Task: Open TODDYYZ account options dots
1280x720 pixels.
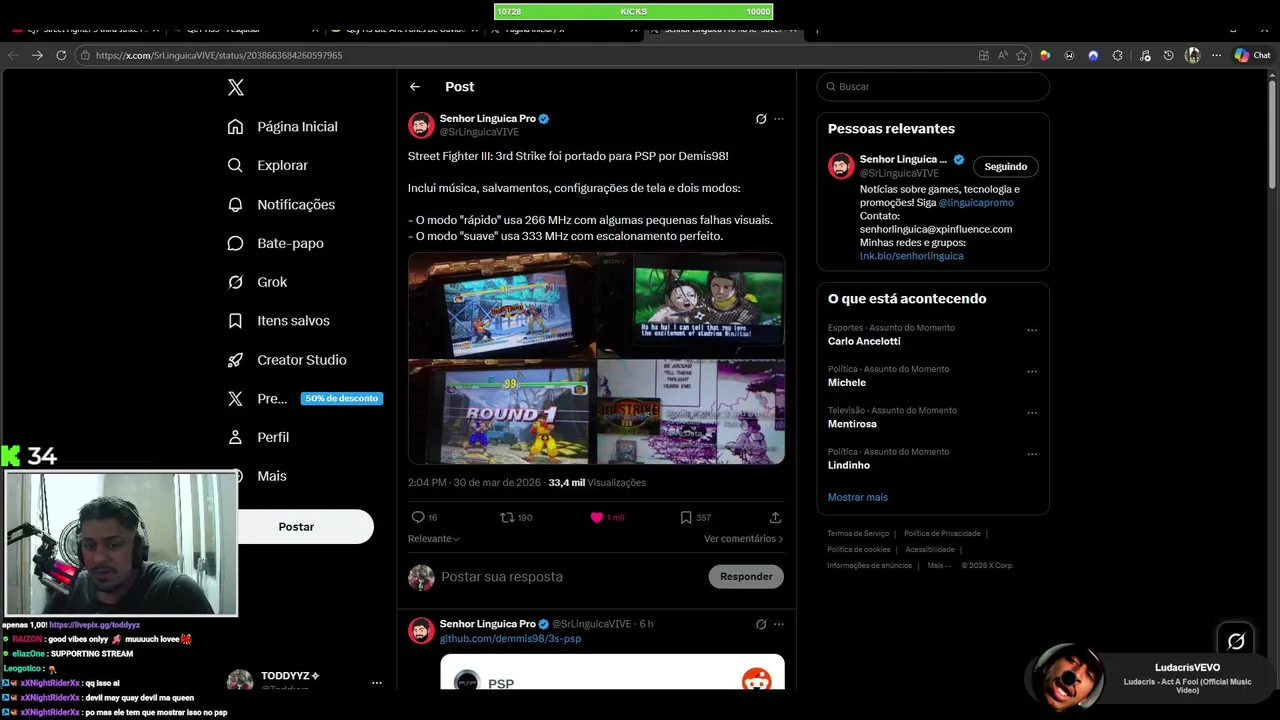Action: [x=377, y=683]
